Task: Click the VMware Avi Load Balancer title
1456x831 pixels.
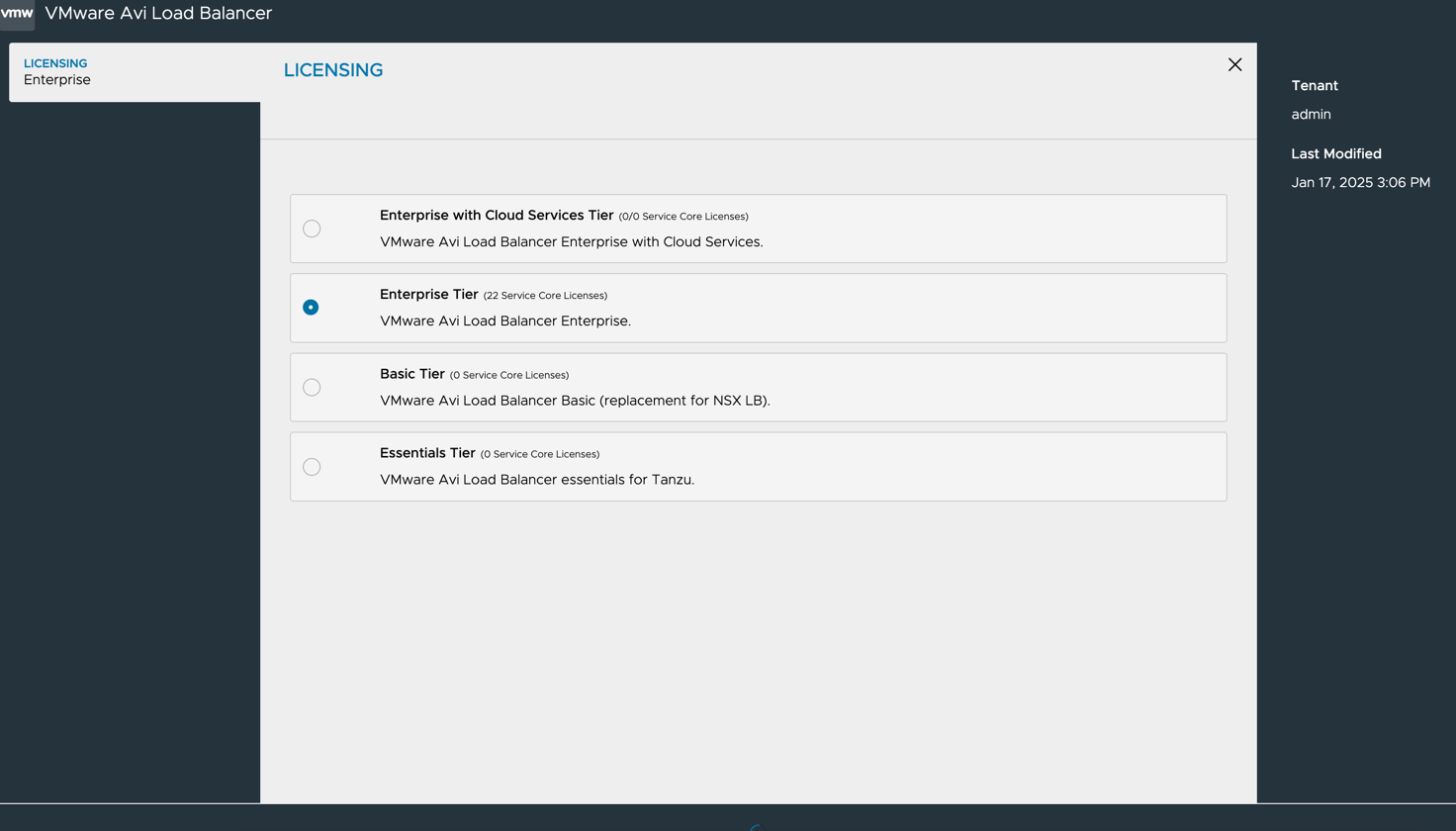Action: coord(158,13)
